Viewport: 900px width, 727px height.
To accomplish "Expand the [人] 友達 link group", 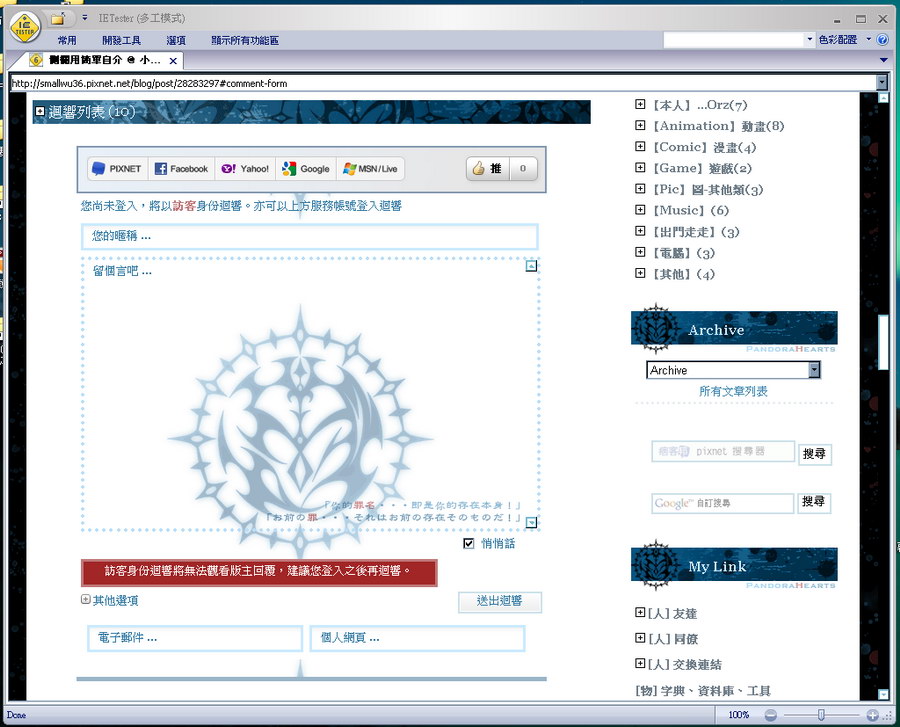I will [x=640, y=613].
